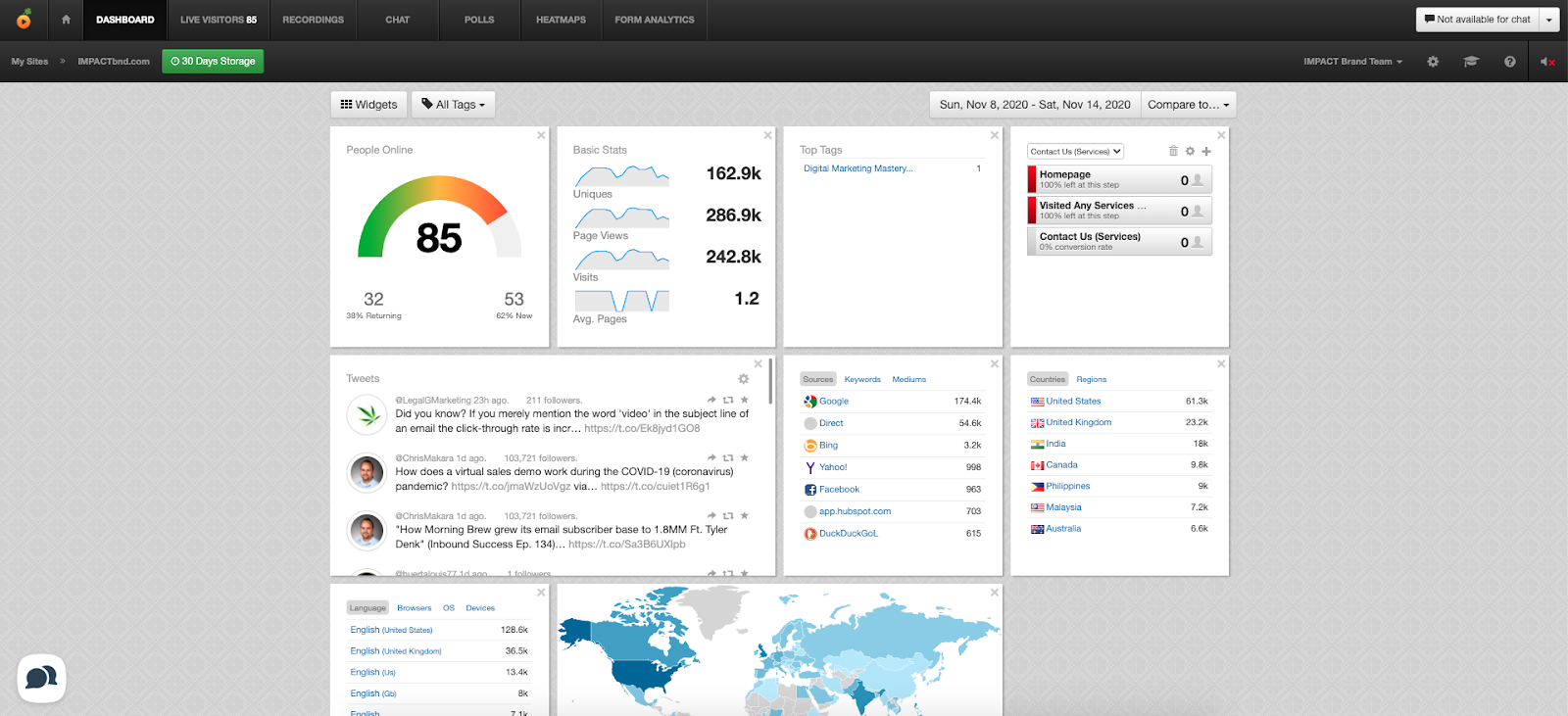This screenshot has height=716, width=1568.
Task: Click the Uniques sparkline chart
Action: pyautogui.click(x=621, y=176)
